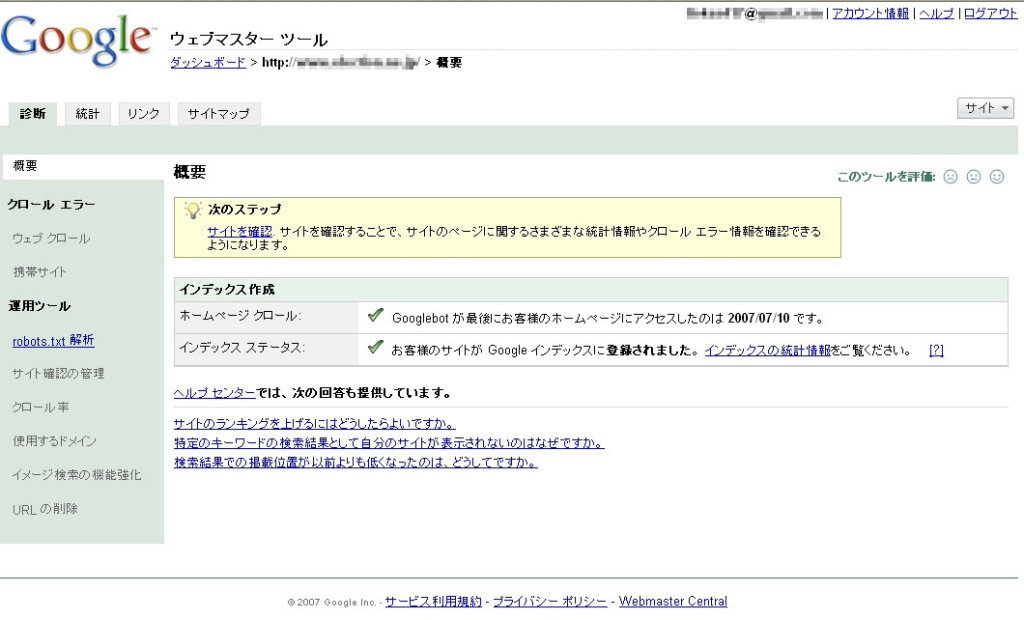
Task: Click the green checkmark for ホームページ クロール
Action: coord(376,316)
